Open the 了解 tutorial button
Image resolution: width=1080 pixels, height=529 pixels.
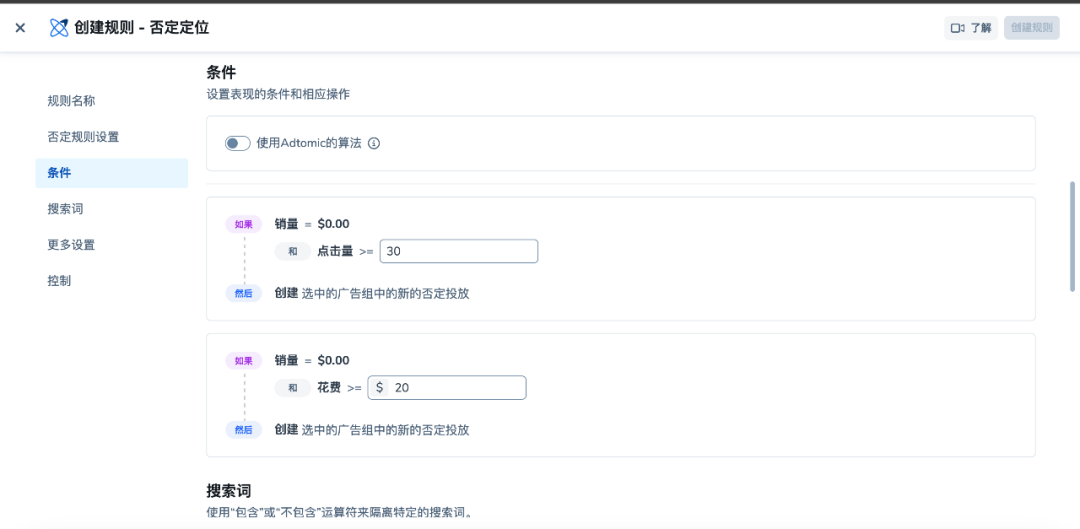click(970, 28)
